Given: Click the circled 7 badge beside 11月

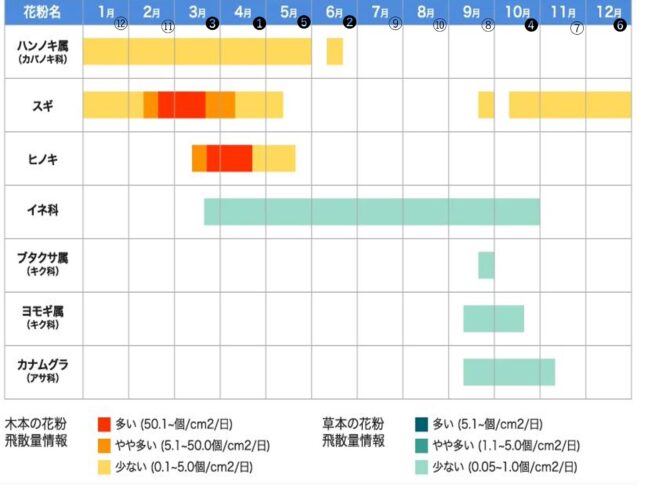Looking at the screenshot, I should (577, 28).
